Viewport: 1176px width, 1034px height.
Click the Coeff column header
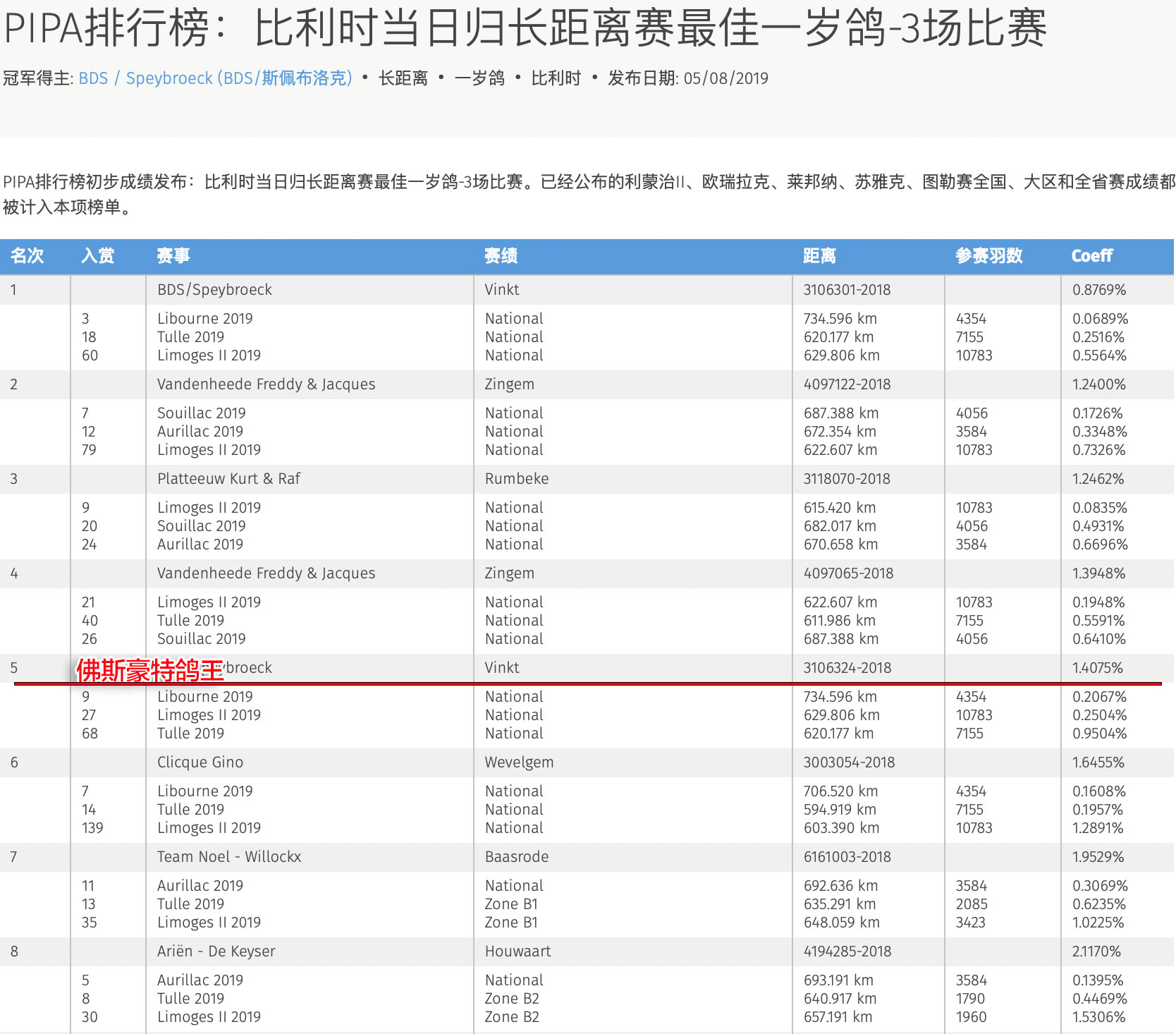tap(1092, 256)
